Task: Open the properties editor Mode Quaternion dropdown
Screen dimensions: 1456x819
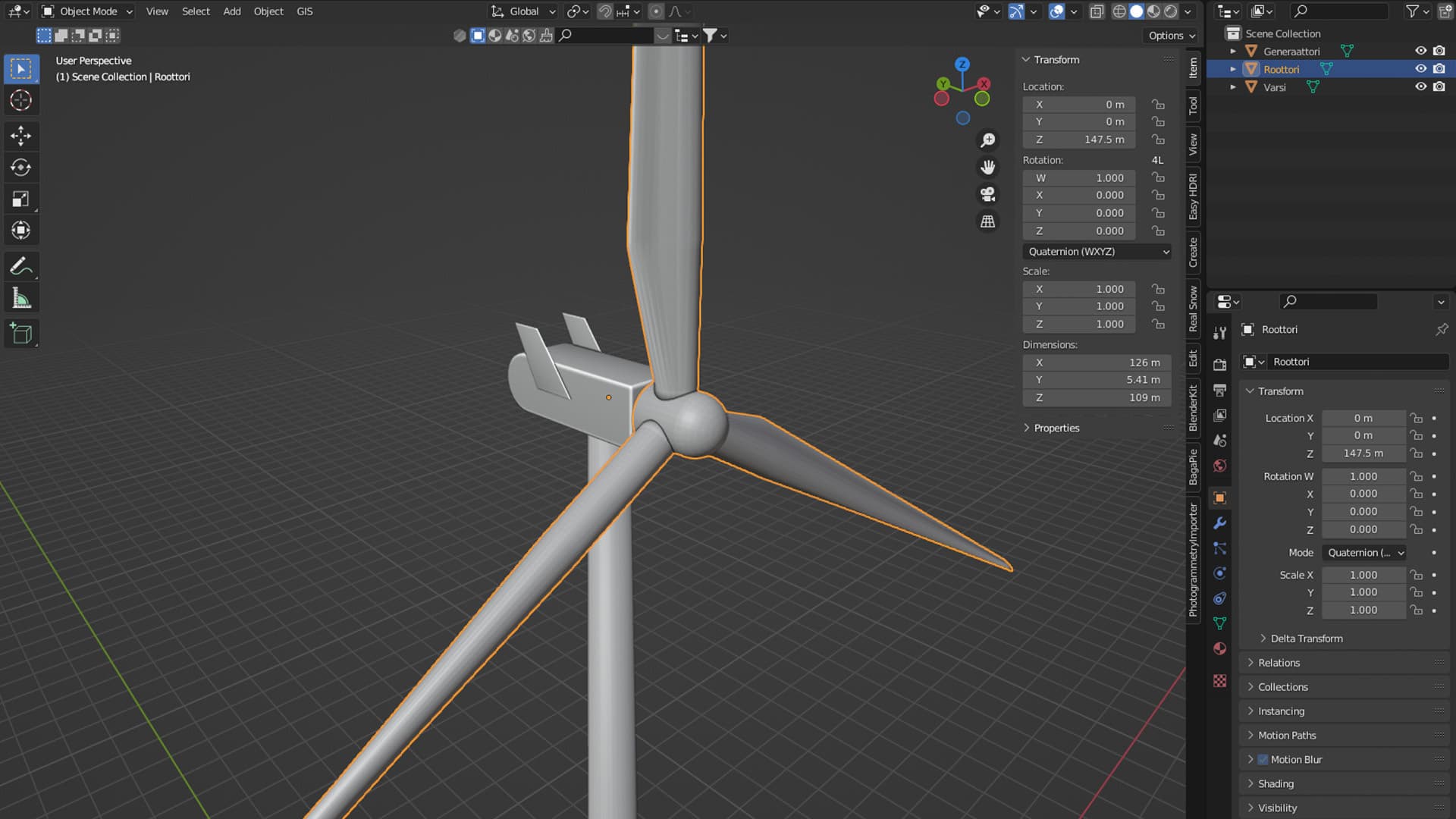Action: point(1364,553)
